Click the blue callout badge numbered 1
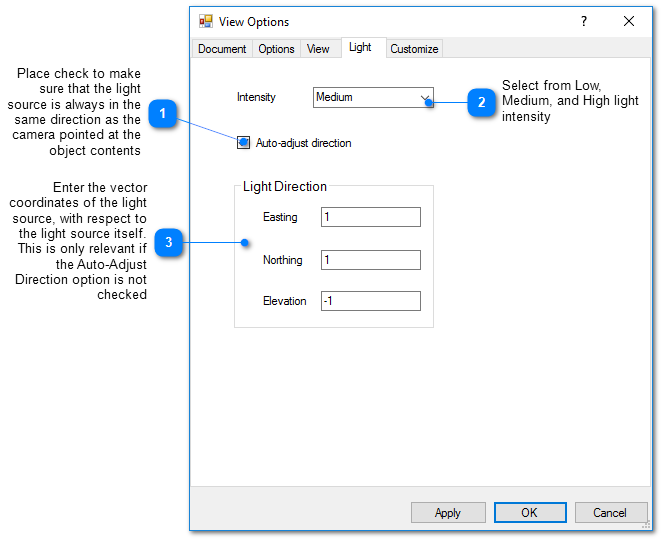The height and width of the screenshot is (541, 663). pos(163,114)
